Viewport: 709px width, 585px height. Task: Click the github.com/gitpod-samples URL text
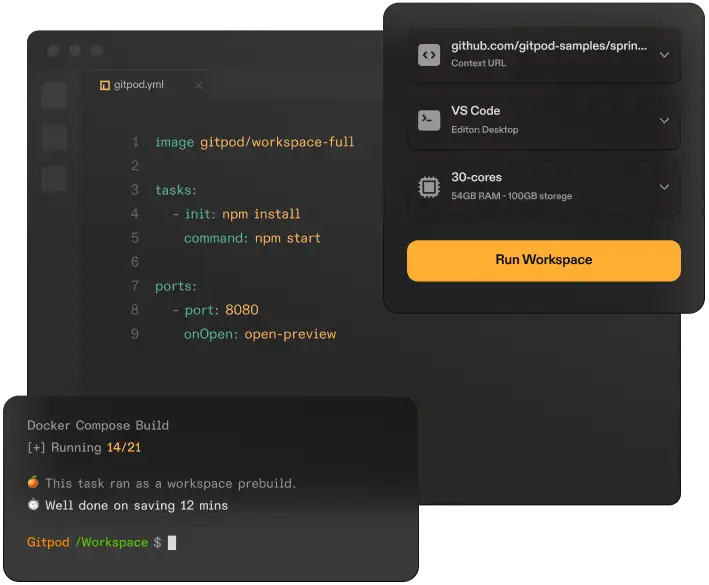[x=548, y=46]
